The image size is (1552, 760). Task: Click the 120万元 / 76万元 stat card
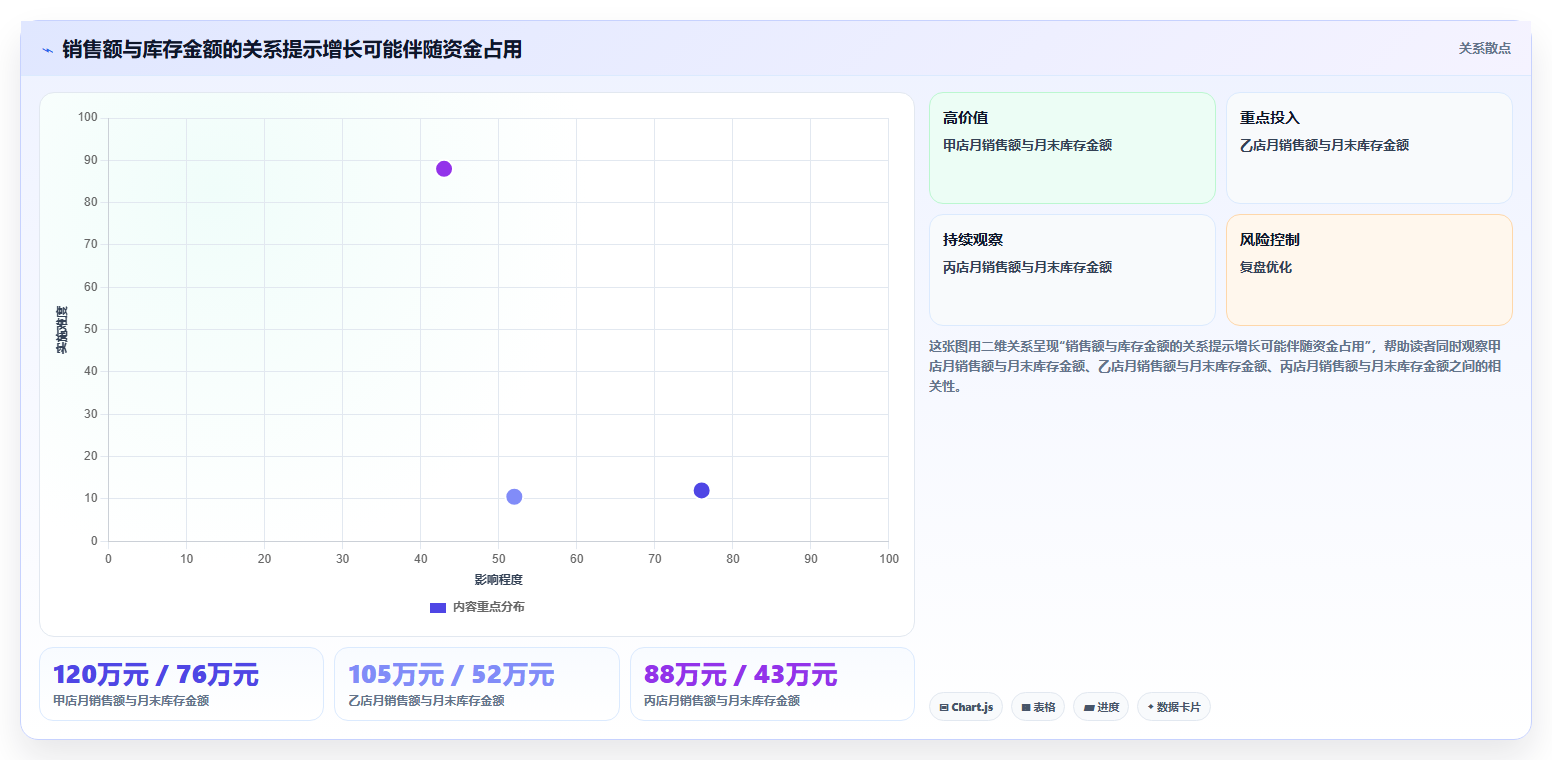pos(181,684)
